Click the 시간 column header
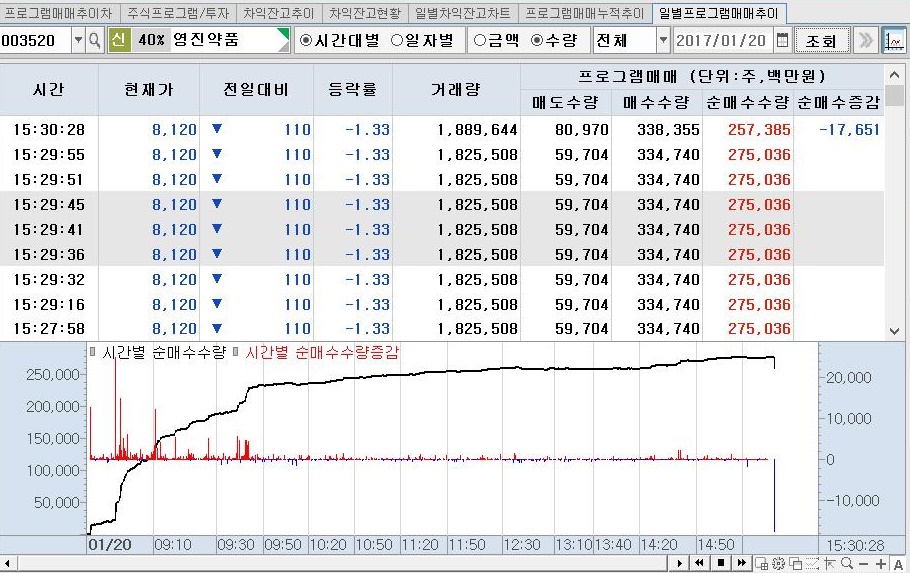The height and width of the screenshot is (573, 910). [x=49, y=89]
